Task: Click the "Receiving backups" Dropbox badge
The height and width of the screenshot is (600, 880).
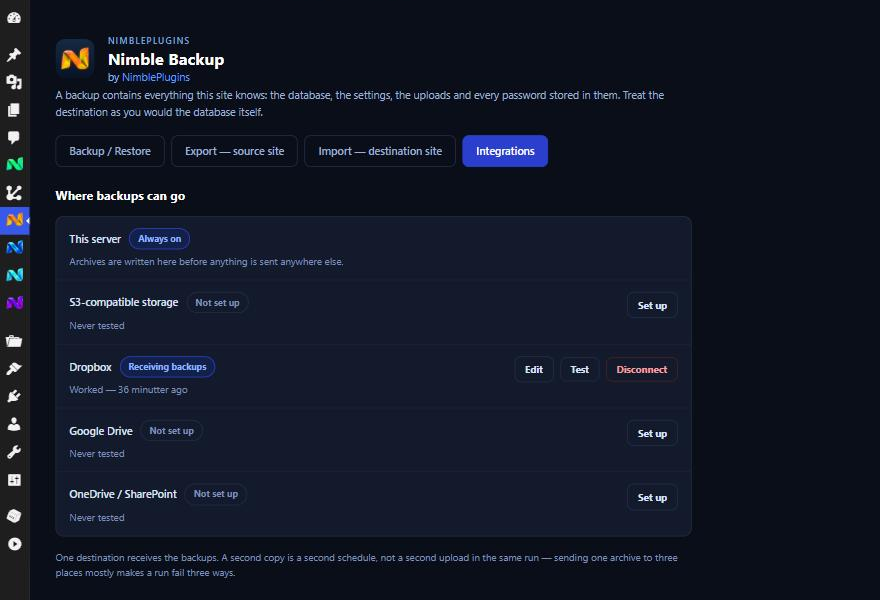Action: (167, 367)
